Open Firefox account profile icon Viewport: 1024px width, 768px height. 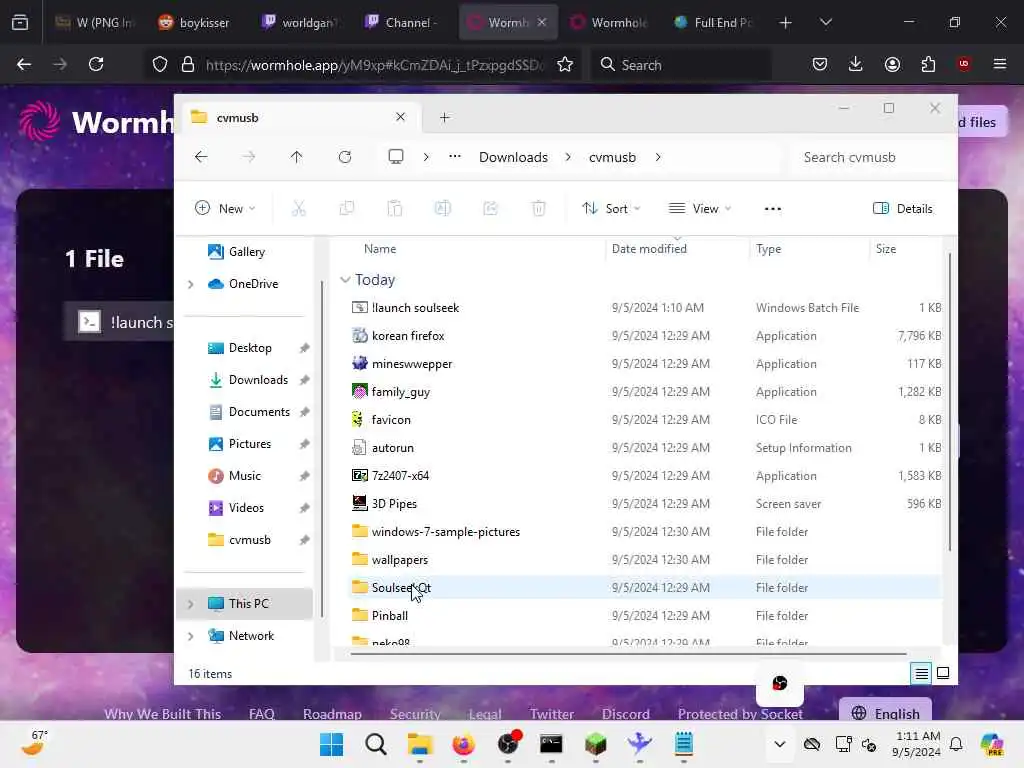coord(892,64)
